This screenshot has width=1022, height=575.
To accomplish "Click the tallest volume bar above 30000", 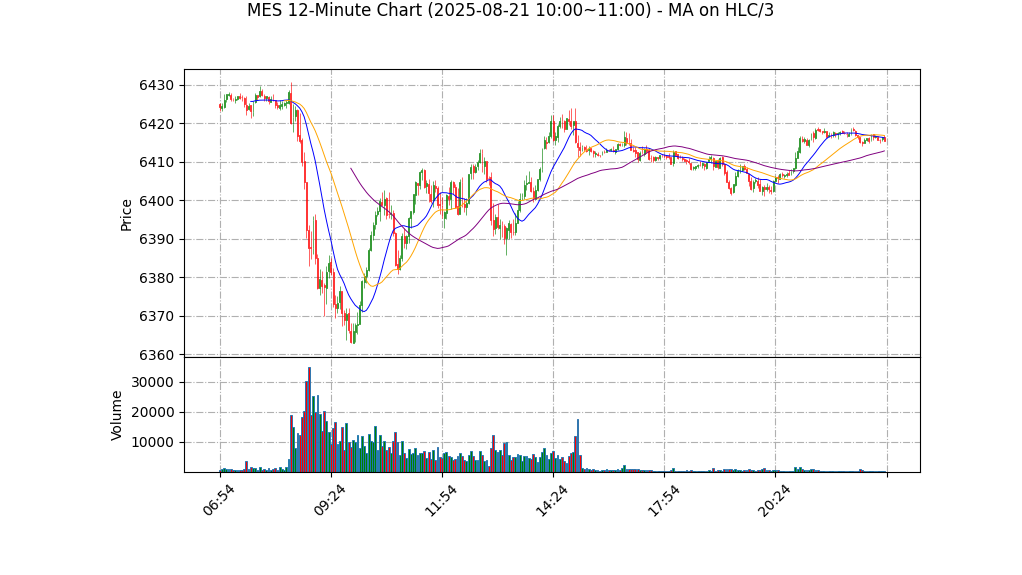I will [x=310, y=420].
